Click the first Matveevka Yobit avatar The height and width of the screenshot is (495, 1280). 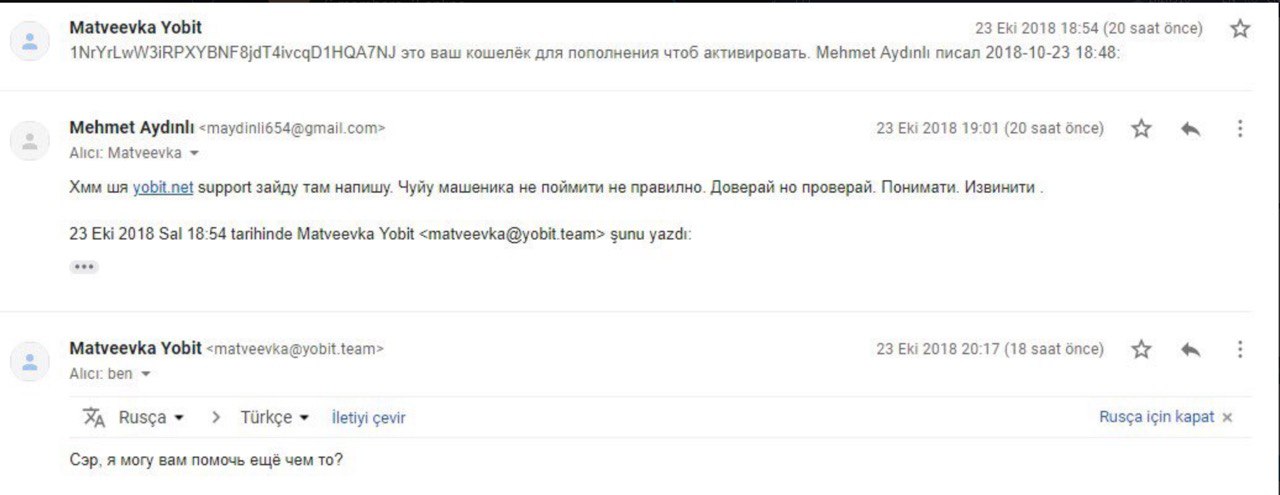[30, 41]
